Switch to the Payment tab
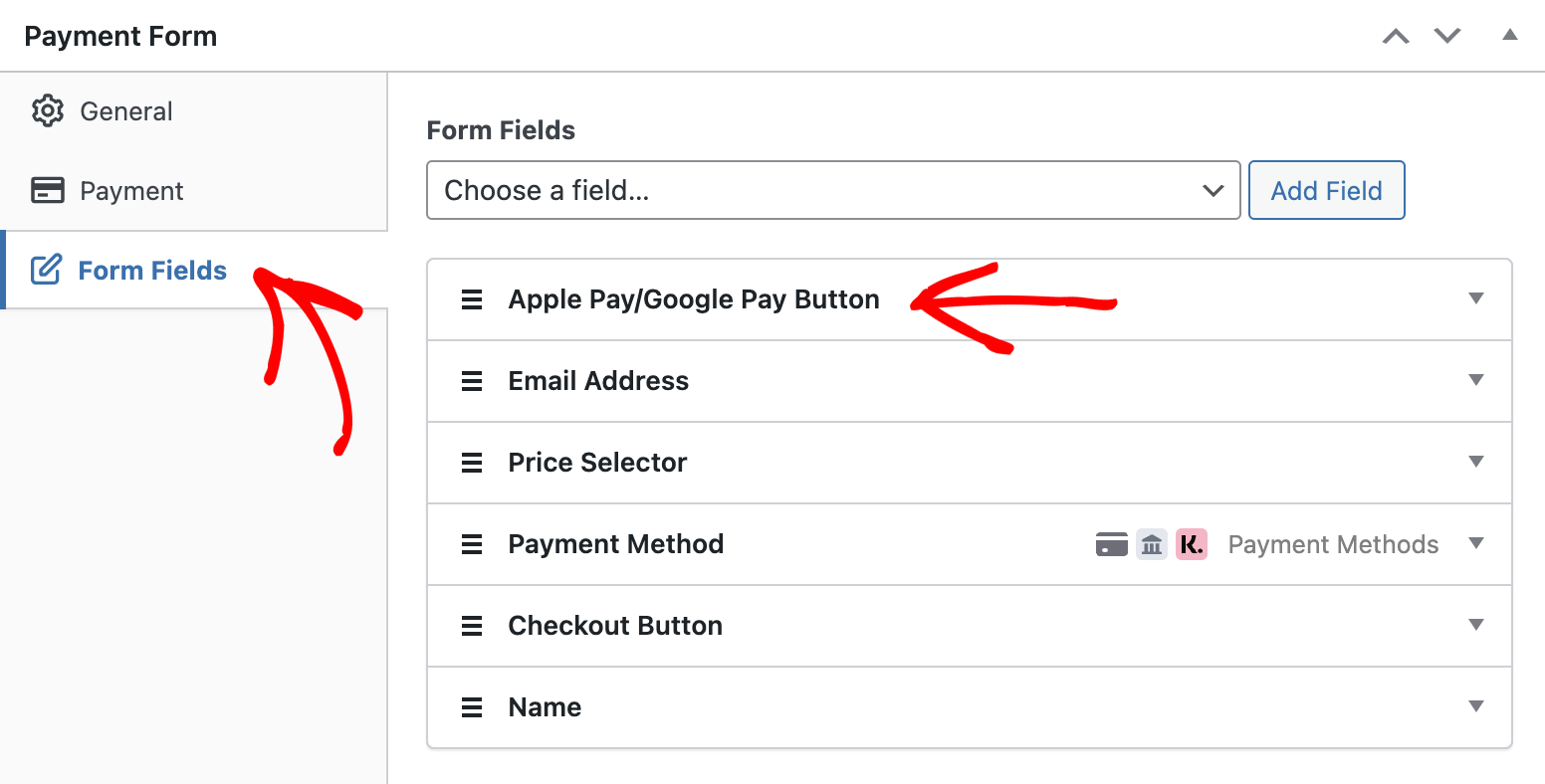The image size is (1545, 784). (x=193, y=191)
